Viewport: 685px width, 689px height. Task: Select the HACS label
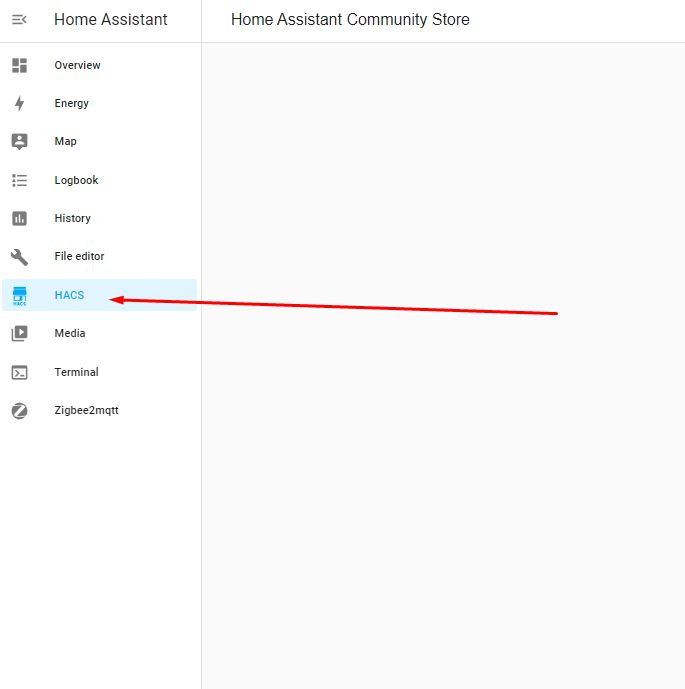(69, 295)
